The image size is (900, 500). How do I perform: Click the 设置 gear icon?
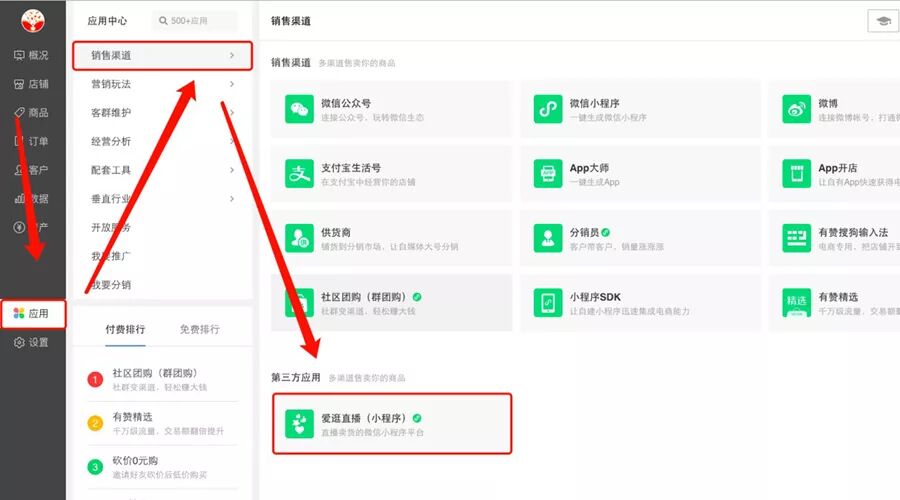click(19, 342)
